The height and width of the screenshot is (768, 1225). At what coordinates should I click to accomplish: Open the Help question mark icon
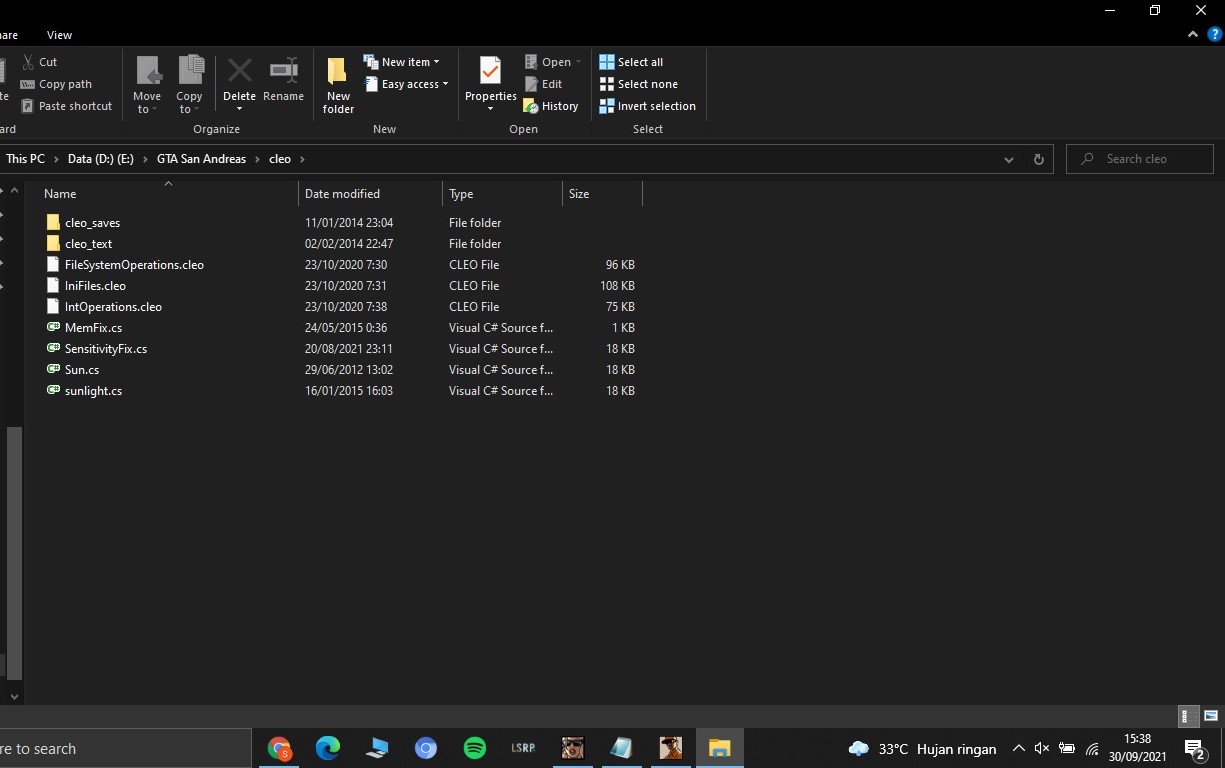1214,34
